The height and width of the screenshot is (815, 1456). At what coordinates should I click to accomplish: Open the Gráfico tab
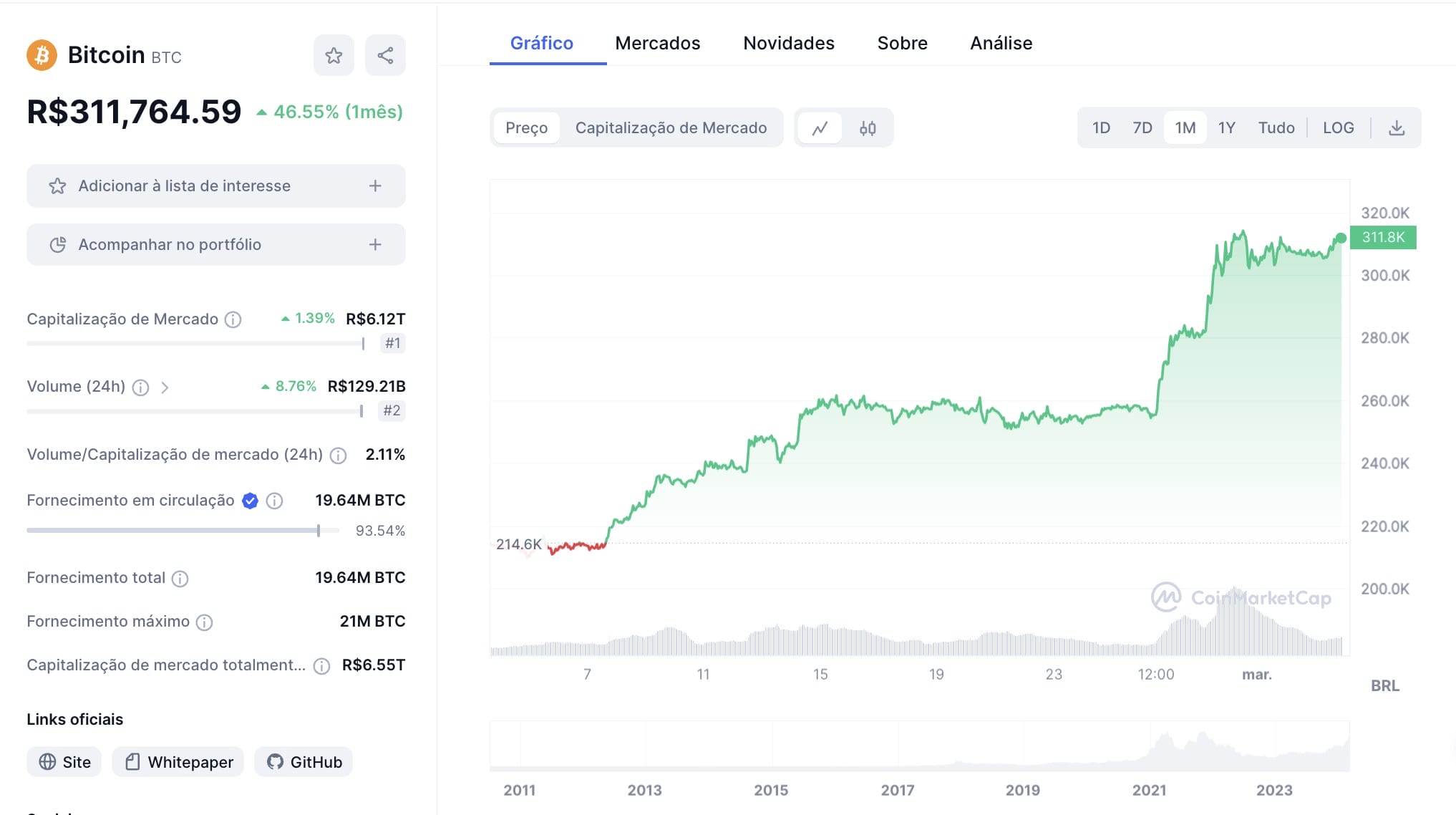542,43
